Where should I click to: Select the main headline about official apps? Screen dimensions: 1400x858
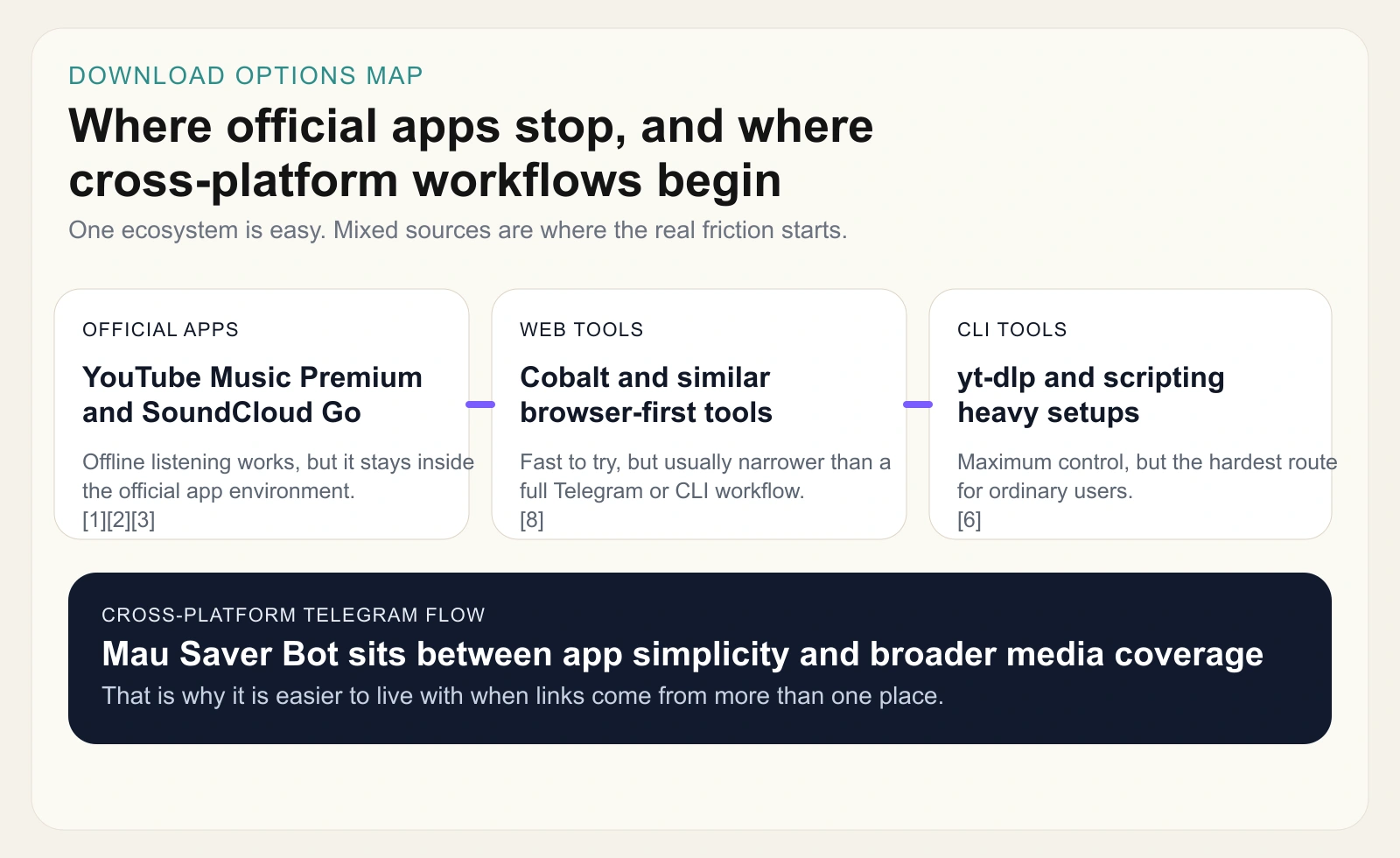point(471,153)
